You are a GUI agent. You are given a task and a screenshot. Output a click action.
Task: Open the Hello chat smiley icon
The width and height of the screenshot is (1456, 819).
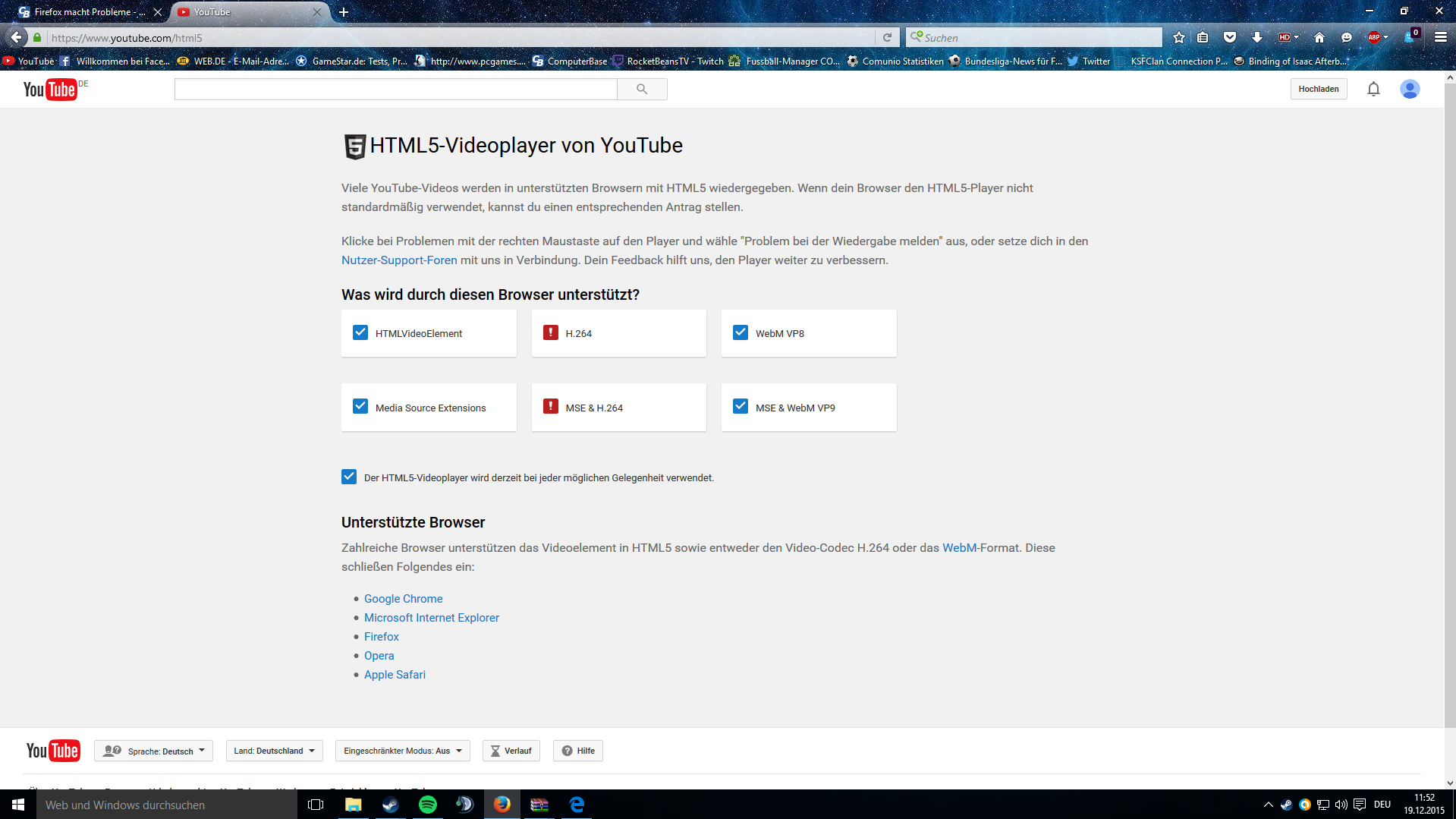click(x=1347, y=37)
